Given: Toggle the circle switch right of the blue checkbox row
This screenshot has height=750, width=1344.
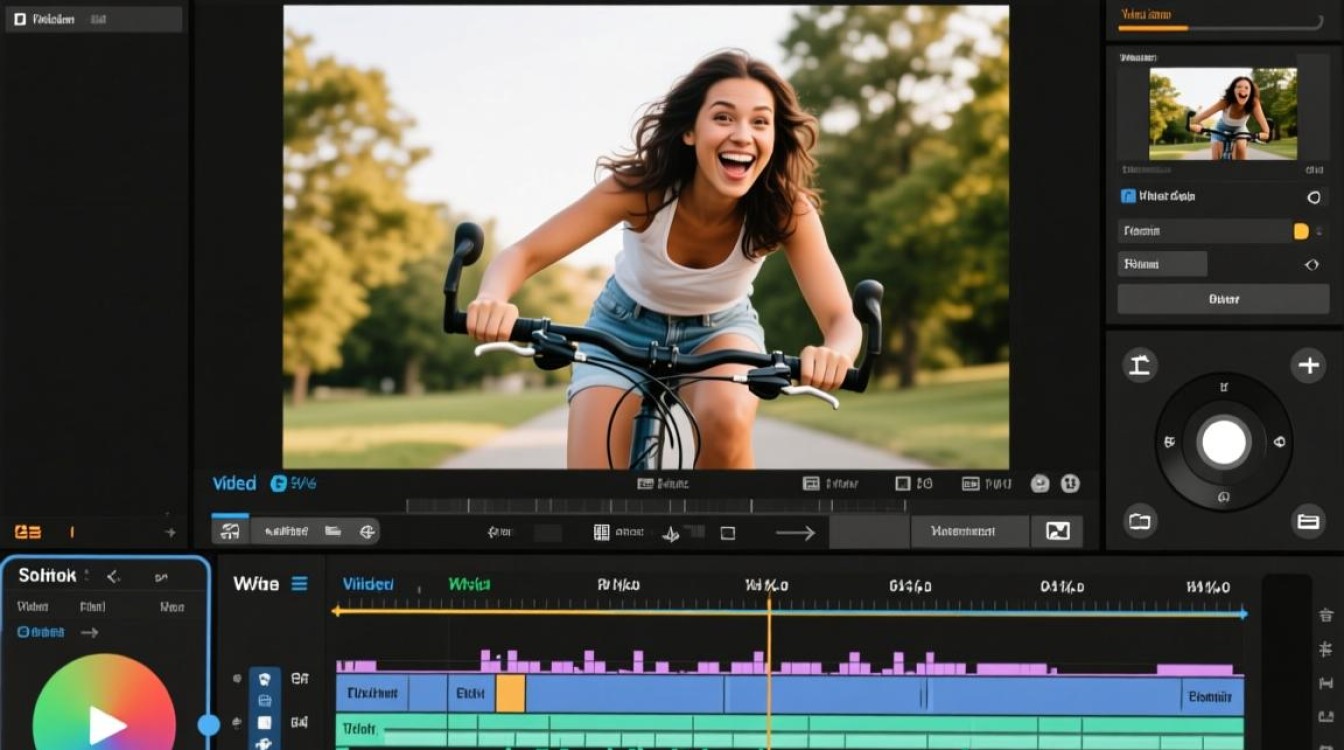Looking at the screenshot, I should [x=1314, y=198].
